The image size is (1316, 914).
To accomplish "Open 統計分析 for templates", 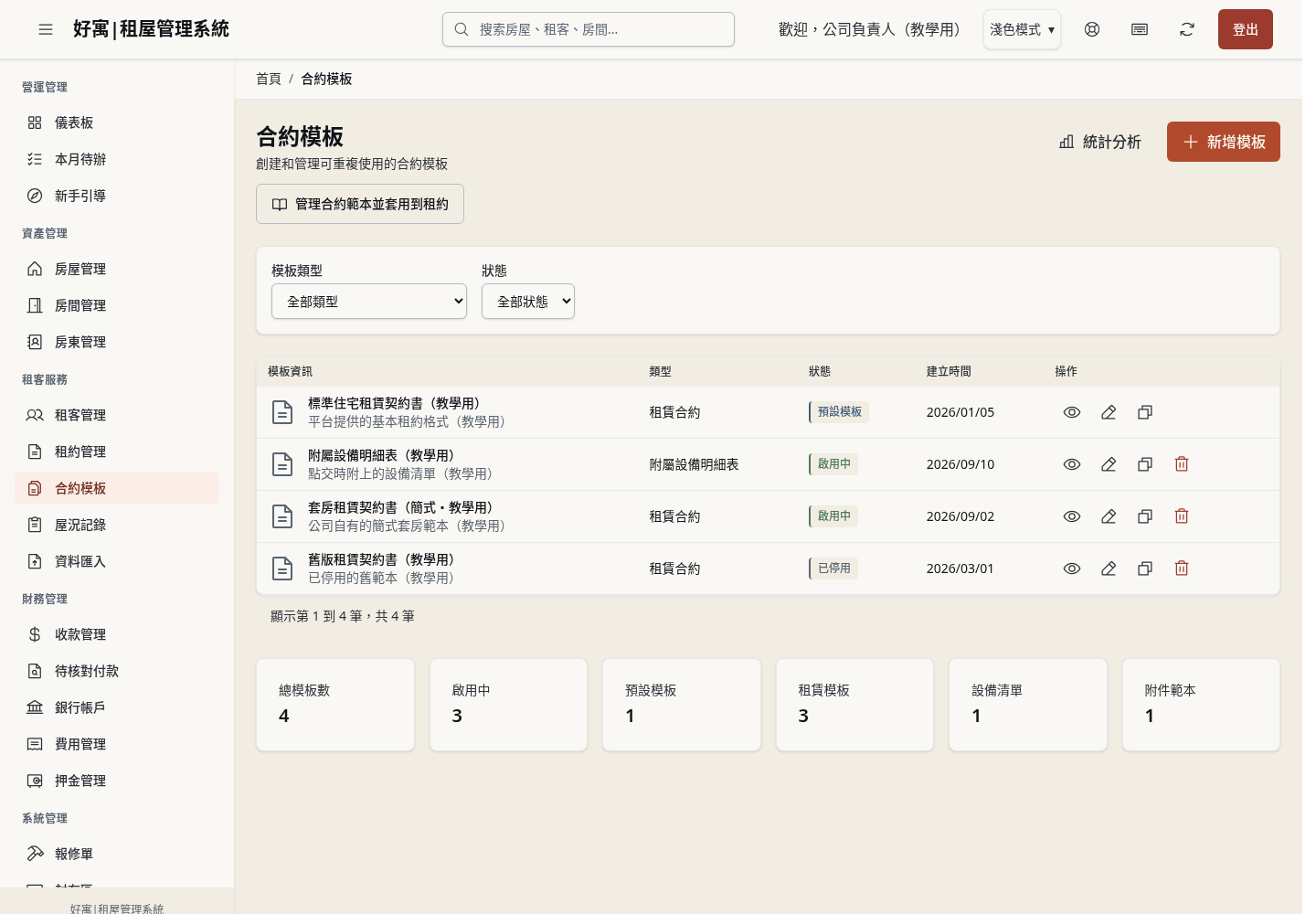I will [x=1100, y=142].
